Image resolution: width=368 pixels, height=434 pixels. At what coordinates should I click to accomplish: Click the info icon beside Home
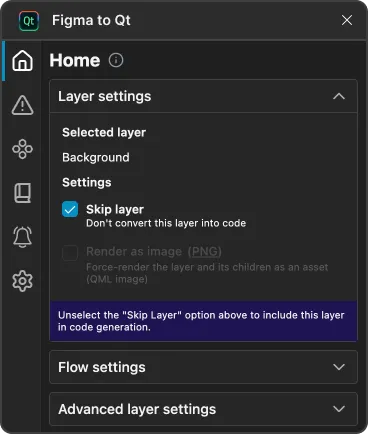116,60
